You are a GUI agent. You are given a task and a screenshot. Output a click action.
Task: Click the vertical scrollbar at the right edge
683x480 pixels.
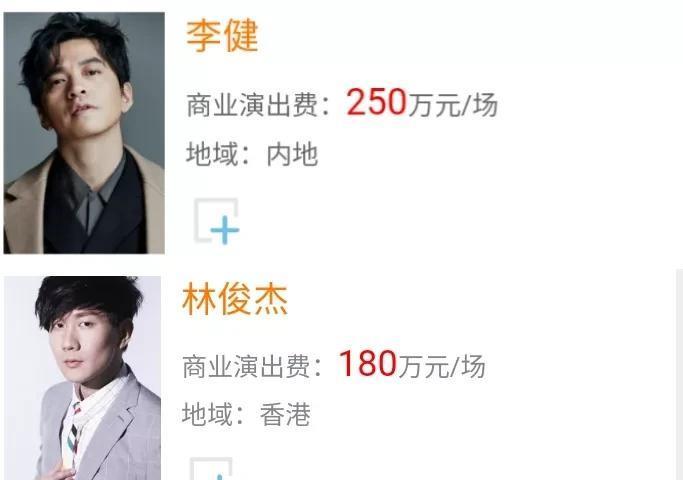pyautogui.click(x=680, y=375)
